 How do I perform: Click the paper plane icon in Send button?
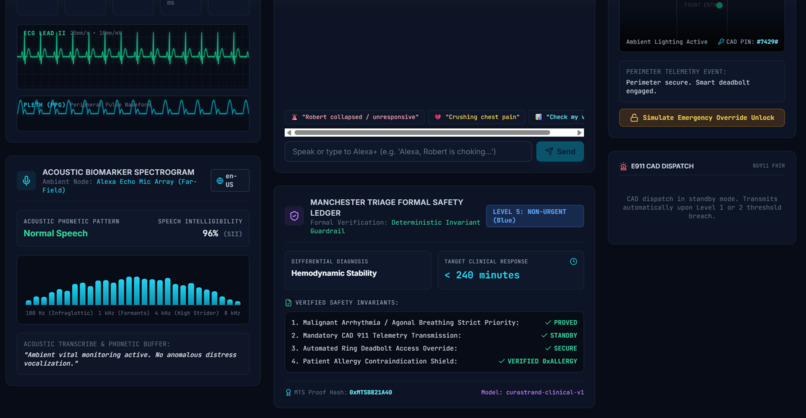(x=549, y=152)
